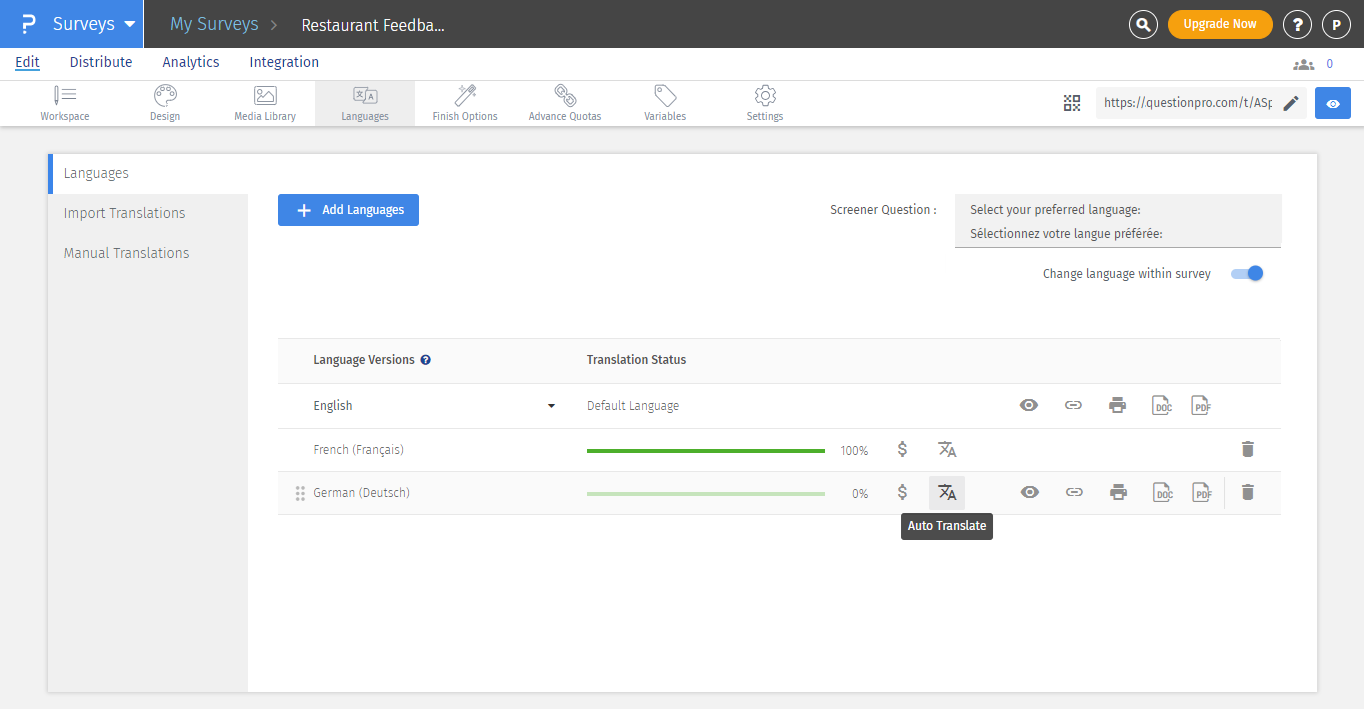Viewport: 1364px width, 709px height.
Task: Auto translate the French version
Action: click(x=947, y=450)
